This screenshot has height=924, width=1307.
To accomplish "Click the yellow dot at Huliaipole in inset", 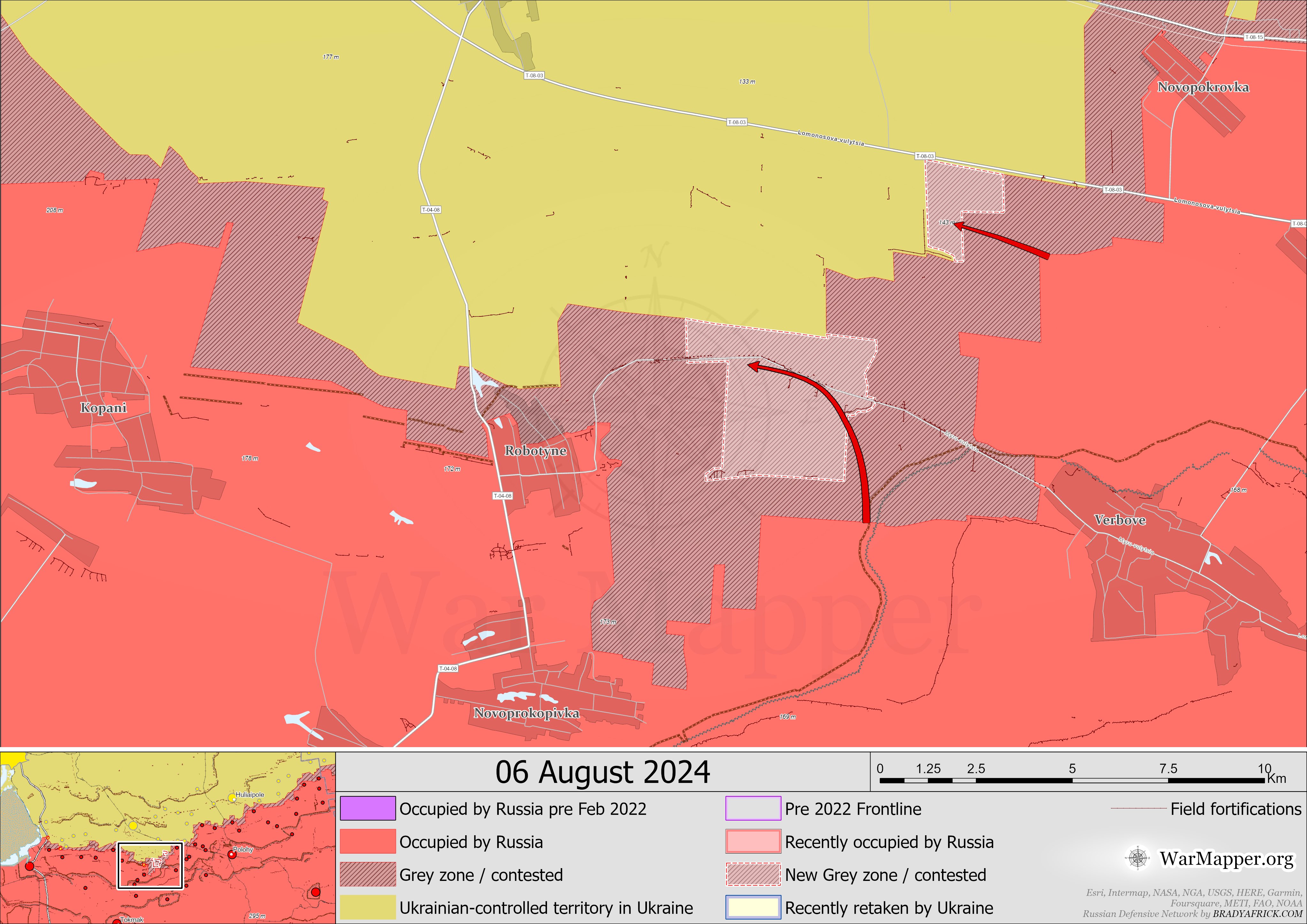I will click(x=232, y=798).
